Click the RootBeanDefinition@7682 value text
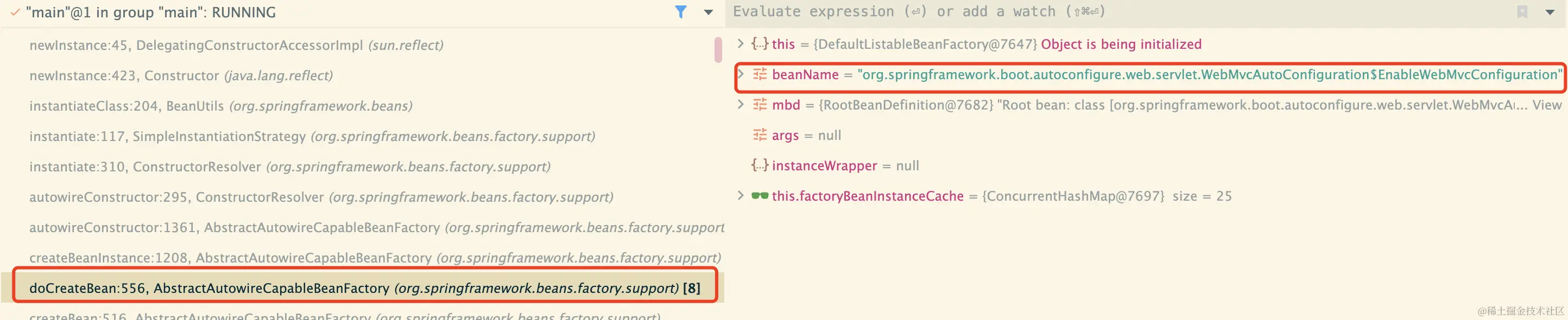This screenshot has height=320, width=1568. [906, 105]
